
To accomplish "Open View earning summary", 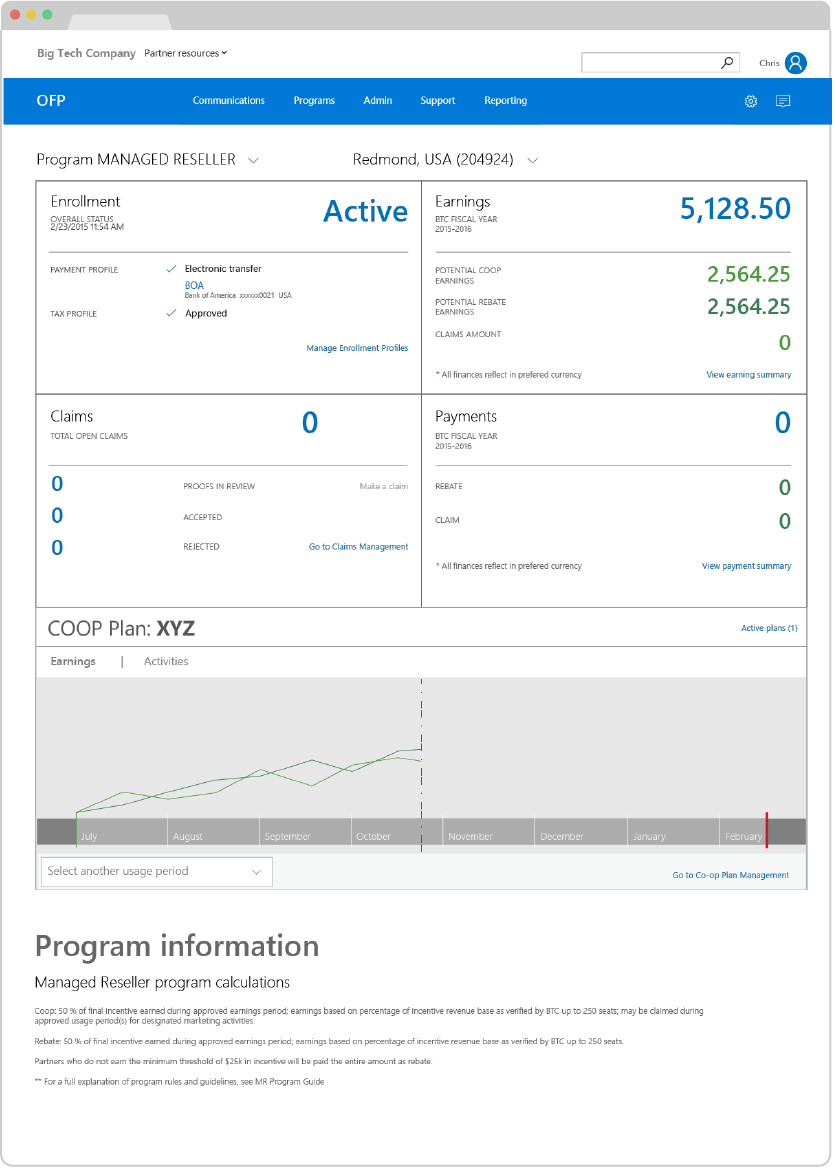I will [746, 373].
